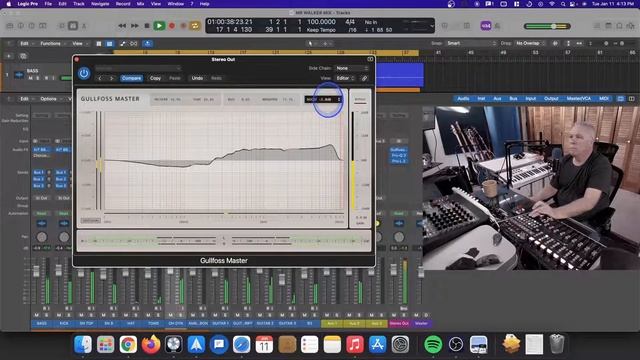Toggle the Catch Playhead button
The width and height of the screenshot is (640, 360).
coord(148,43)
